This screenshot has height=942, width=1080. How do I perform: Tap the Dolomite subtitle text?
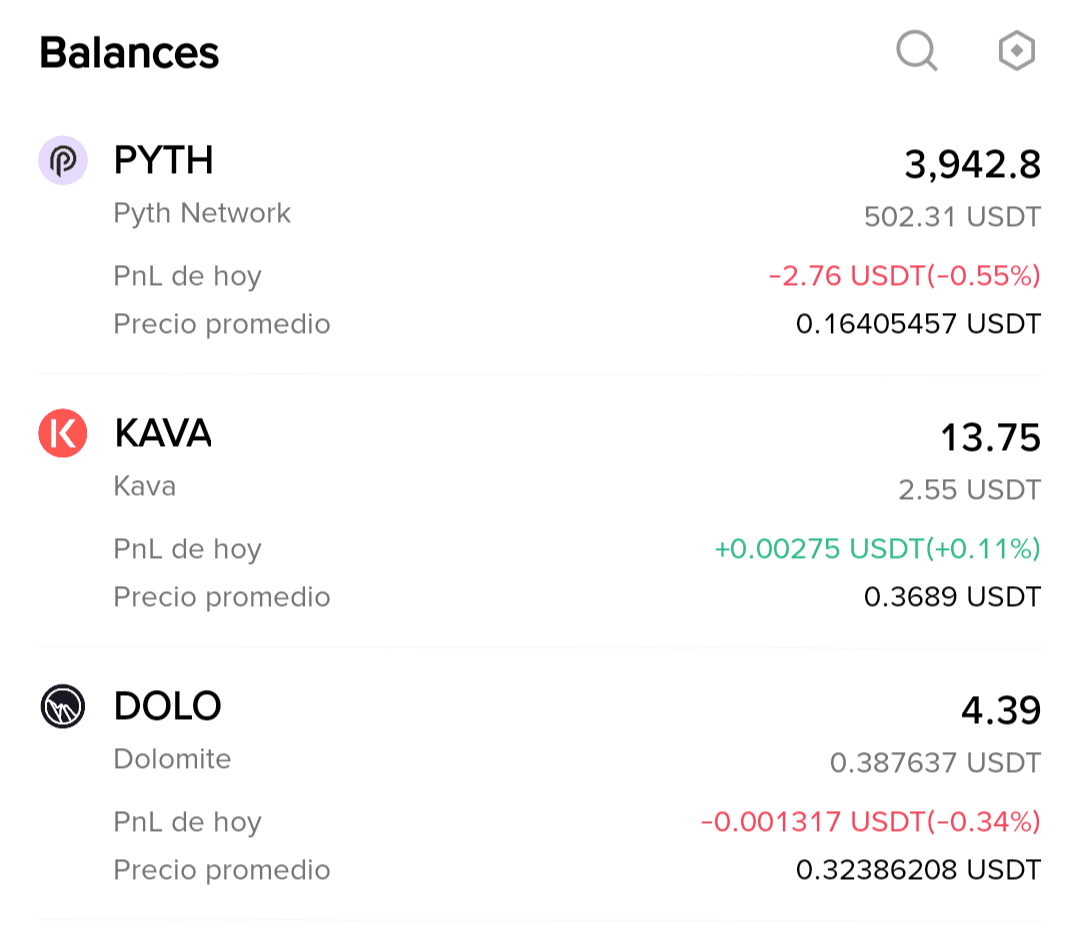[172, 759]
